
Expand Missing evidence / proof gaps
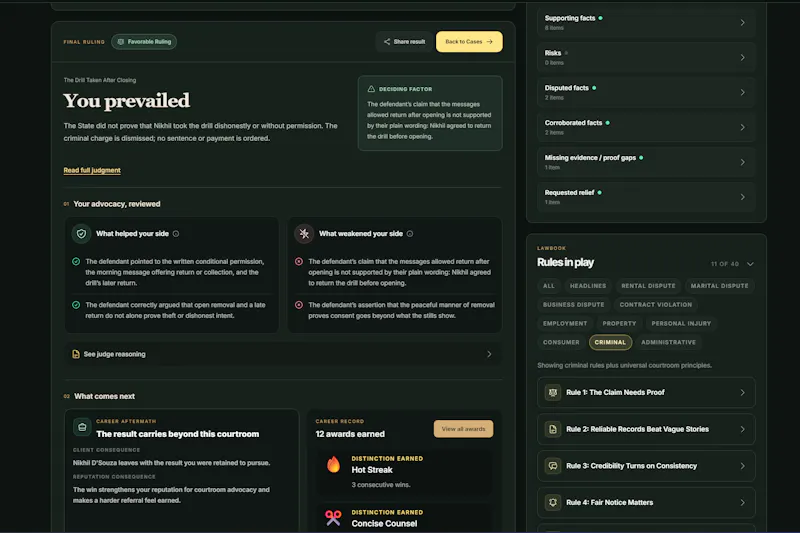646,162
